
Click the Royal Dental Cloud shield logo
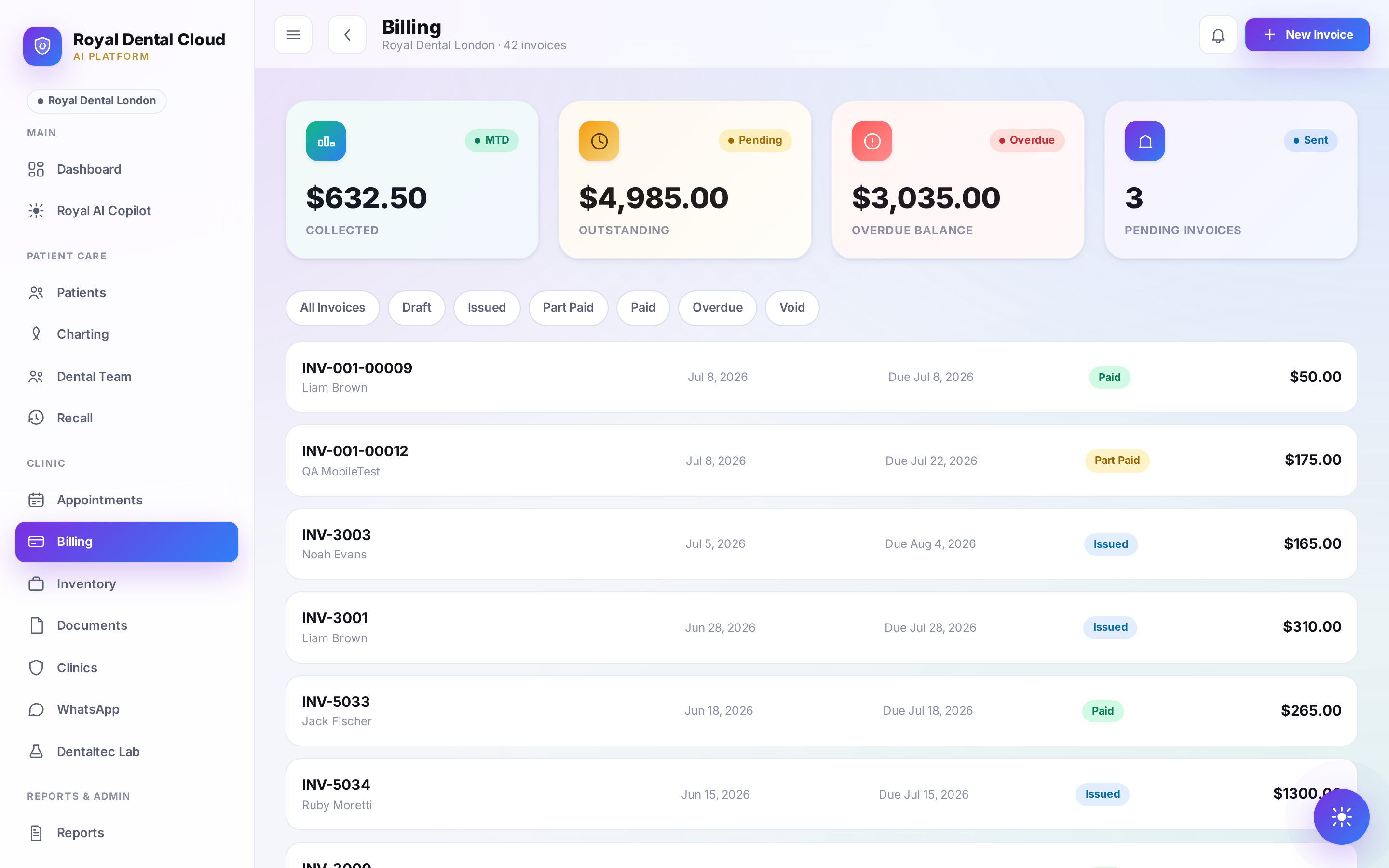click(42, 46)
